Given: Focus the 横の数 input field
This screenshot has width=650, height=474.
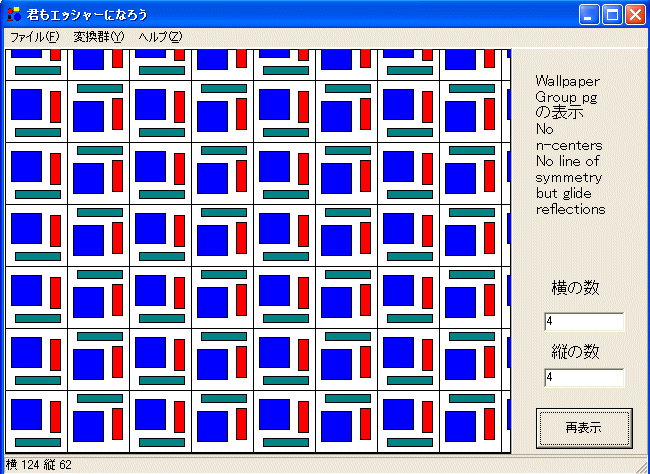Looking at the screenshot, I should pos(584,322).
